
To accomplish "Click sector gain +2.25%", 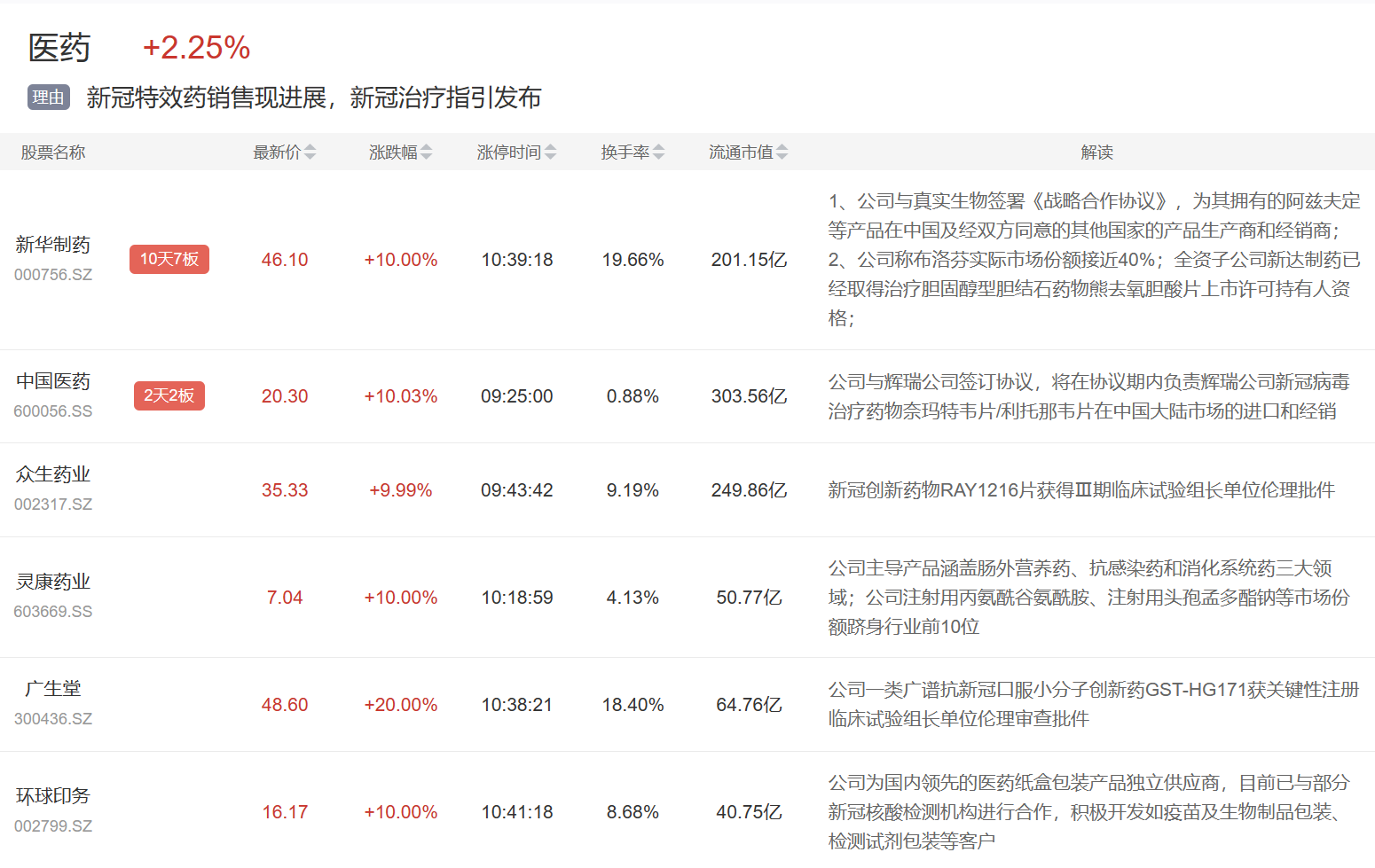I will 197,48.
